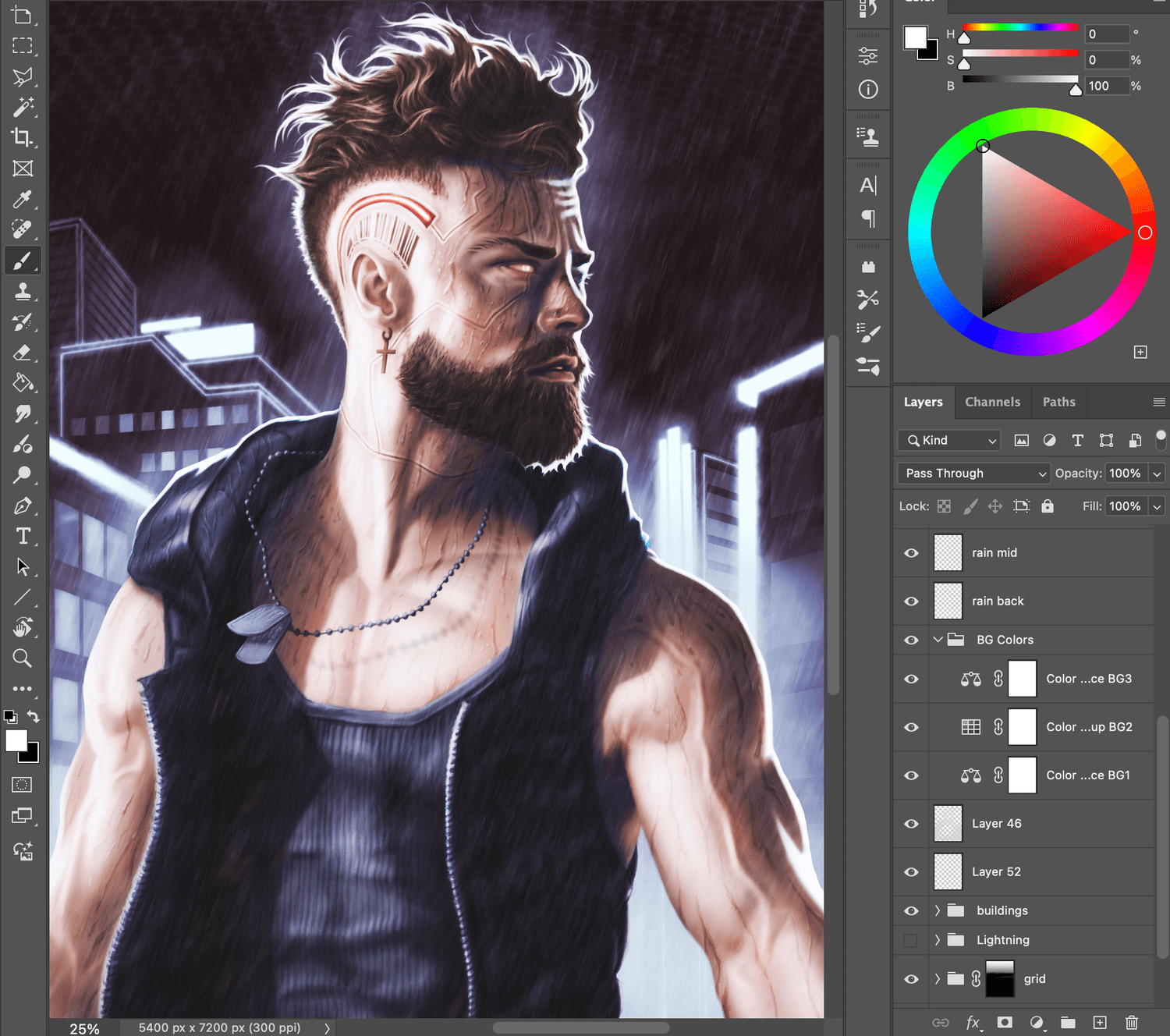The width and height of the screenshot is (1170, 1036).
Task: Click the zoom percentage field showing 25%
Action: click(84, 1028)
